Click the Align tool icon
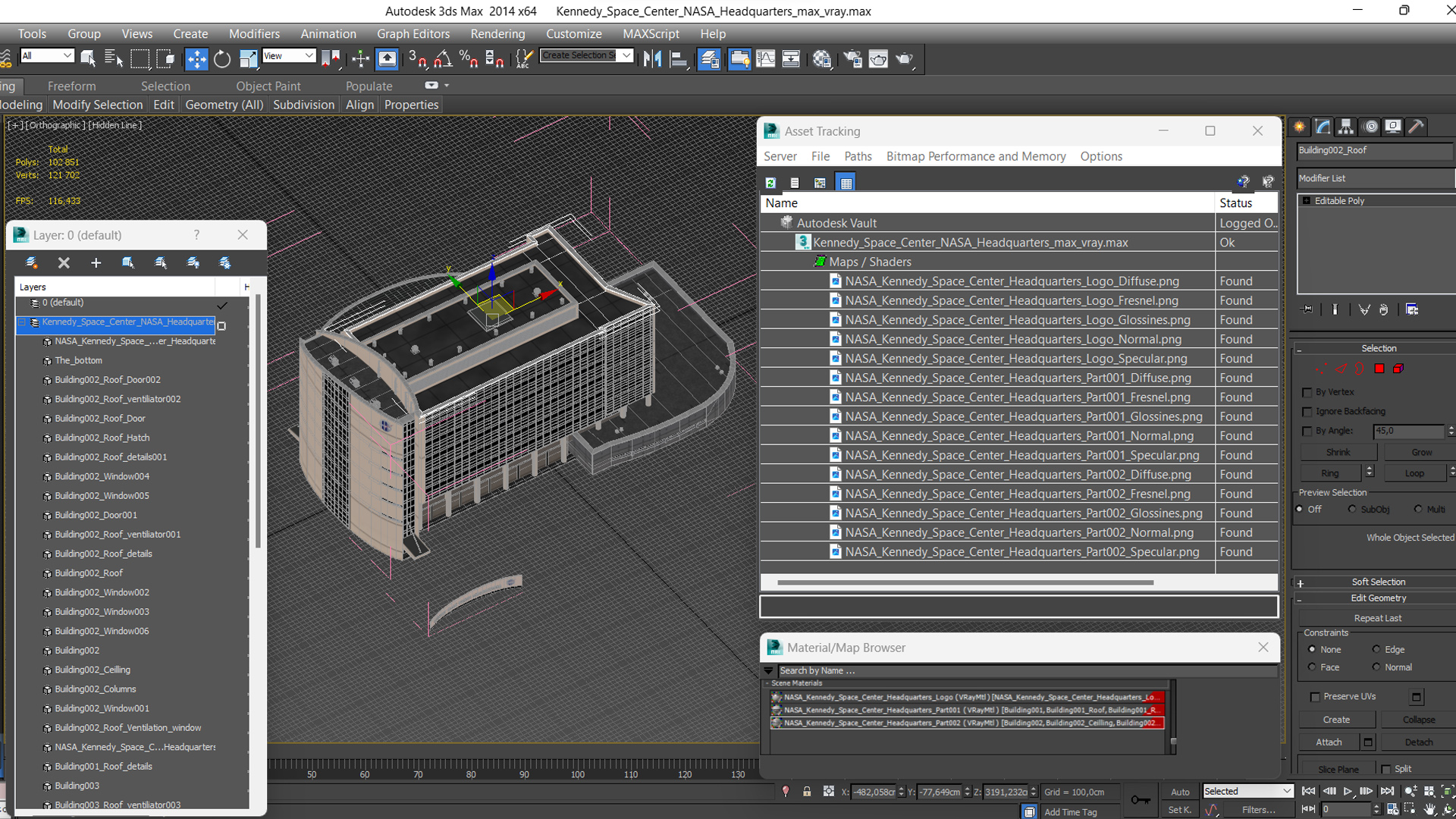 pyautogui.click(x=679, y=58)
